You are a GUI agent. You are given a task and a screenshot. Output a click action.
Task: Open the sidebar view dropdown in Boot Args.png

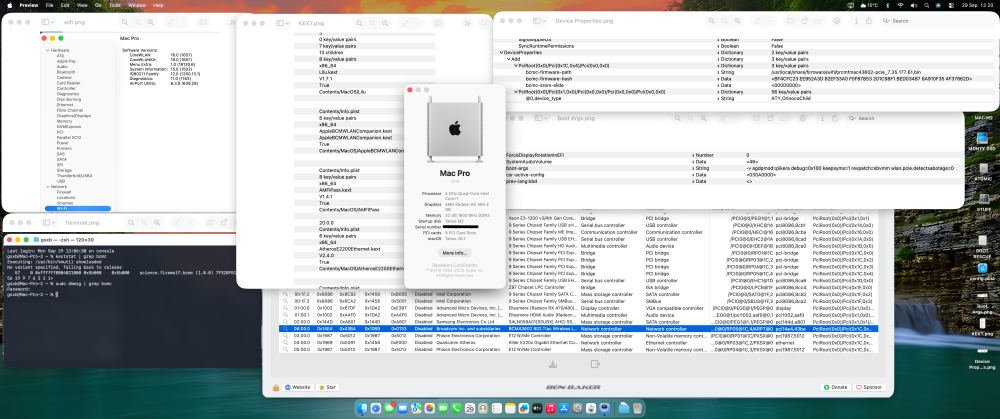[540, 118]
